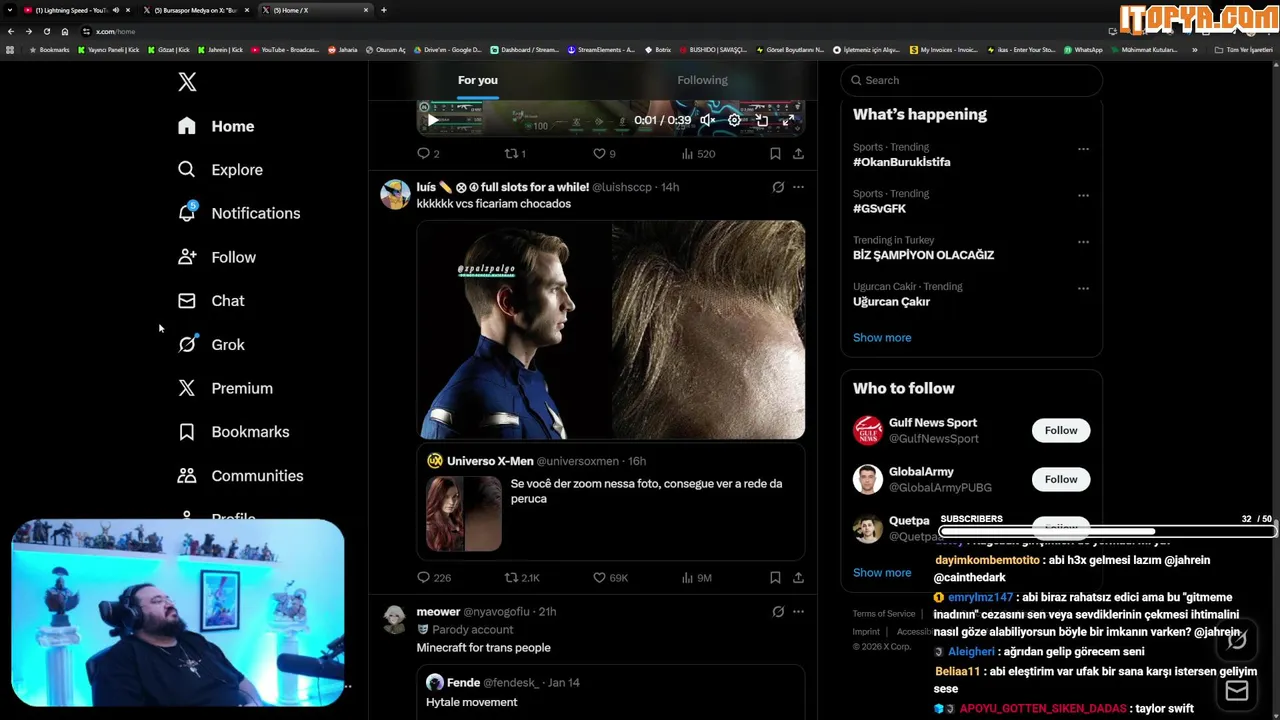Open the Captain America image
1280x720 pixels.
[514, 330]
